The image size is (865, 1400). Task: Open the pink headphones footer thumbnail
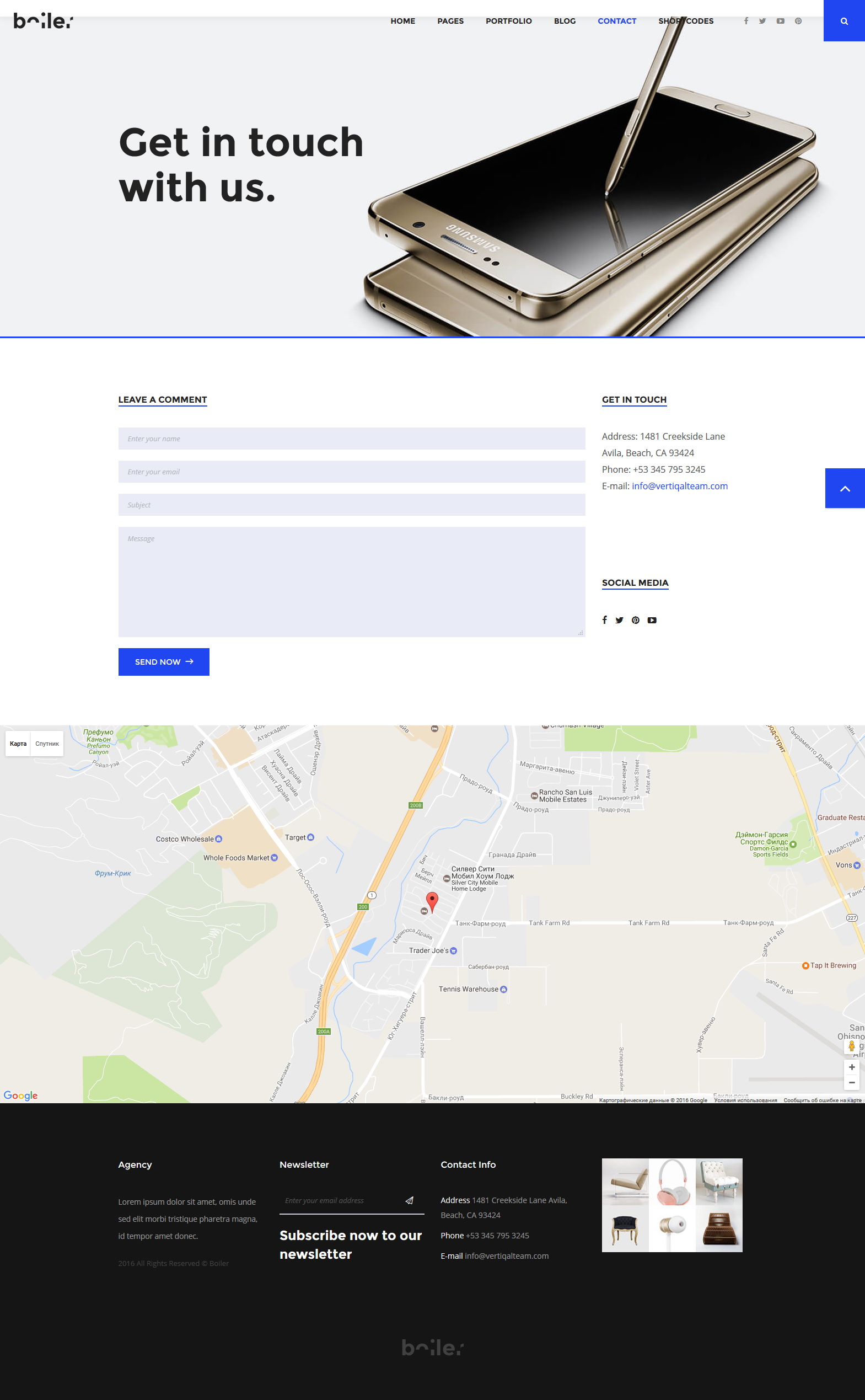672,1182
